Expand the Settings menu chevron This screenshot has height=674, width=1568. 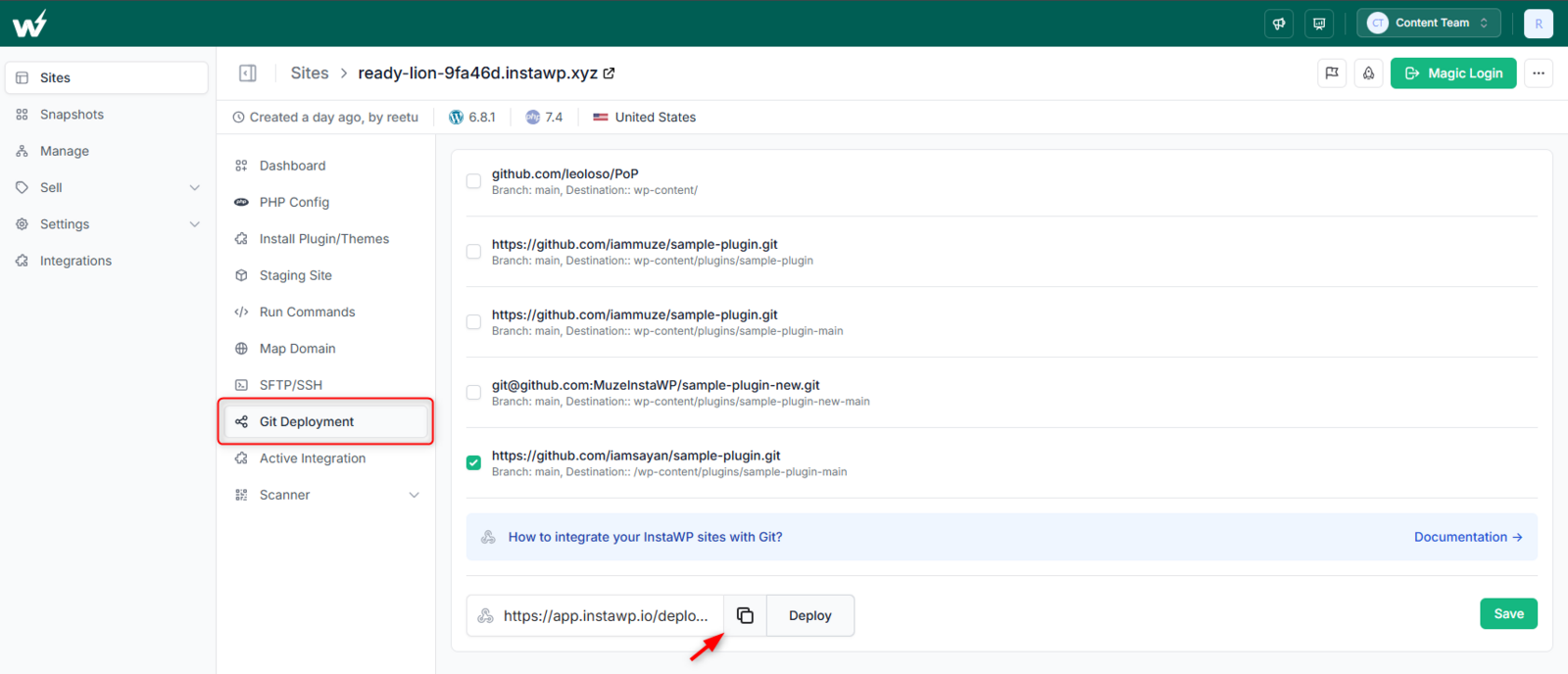click(x=194, y=224)
